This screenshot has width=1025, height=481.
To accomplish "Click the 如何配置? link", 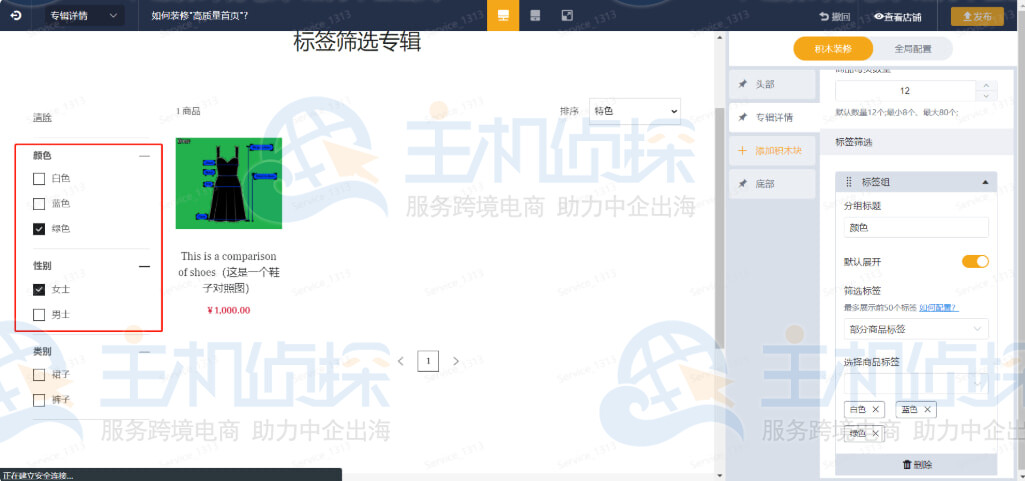I will [x=939, y=307].
